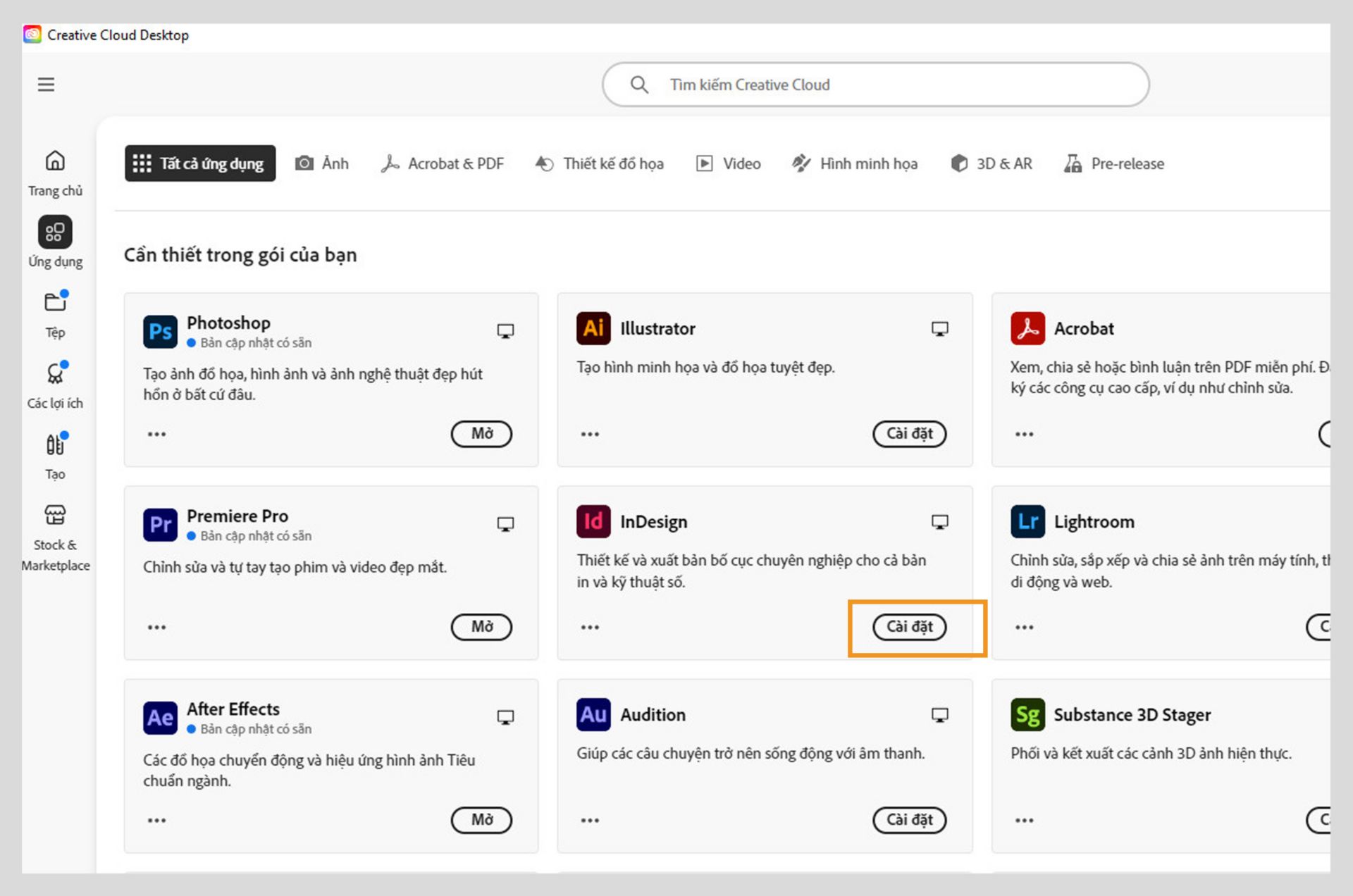Click Mở button on Premiere Pro card

tap(481, 626)
